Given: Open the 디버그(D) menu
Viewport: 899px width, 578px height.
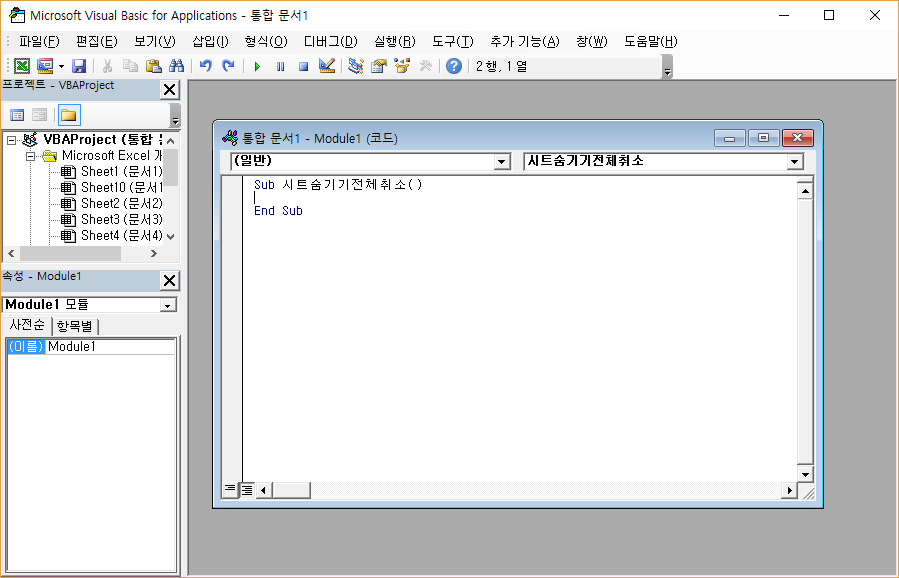Looking at the screenshot, I should coord(330,41).
